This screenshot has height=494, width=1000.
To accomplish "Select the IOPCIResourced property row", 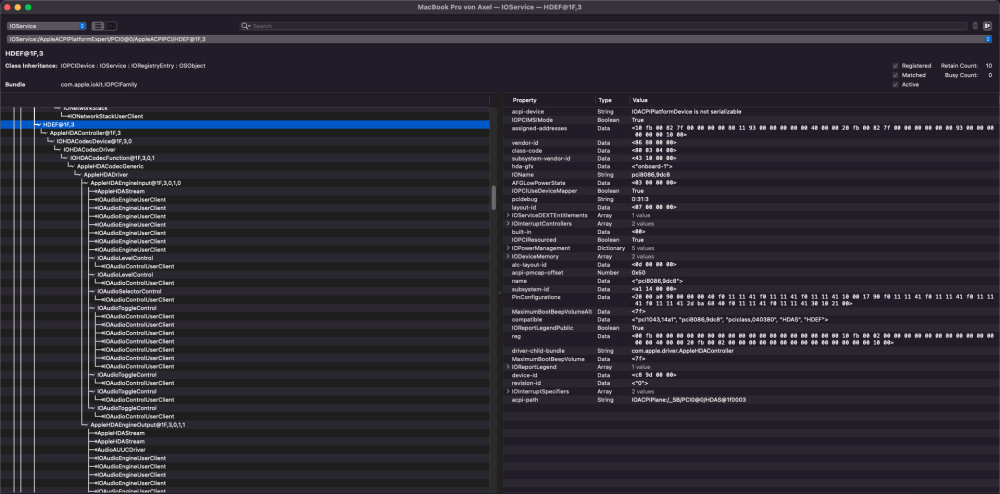I will point(751,240).
